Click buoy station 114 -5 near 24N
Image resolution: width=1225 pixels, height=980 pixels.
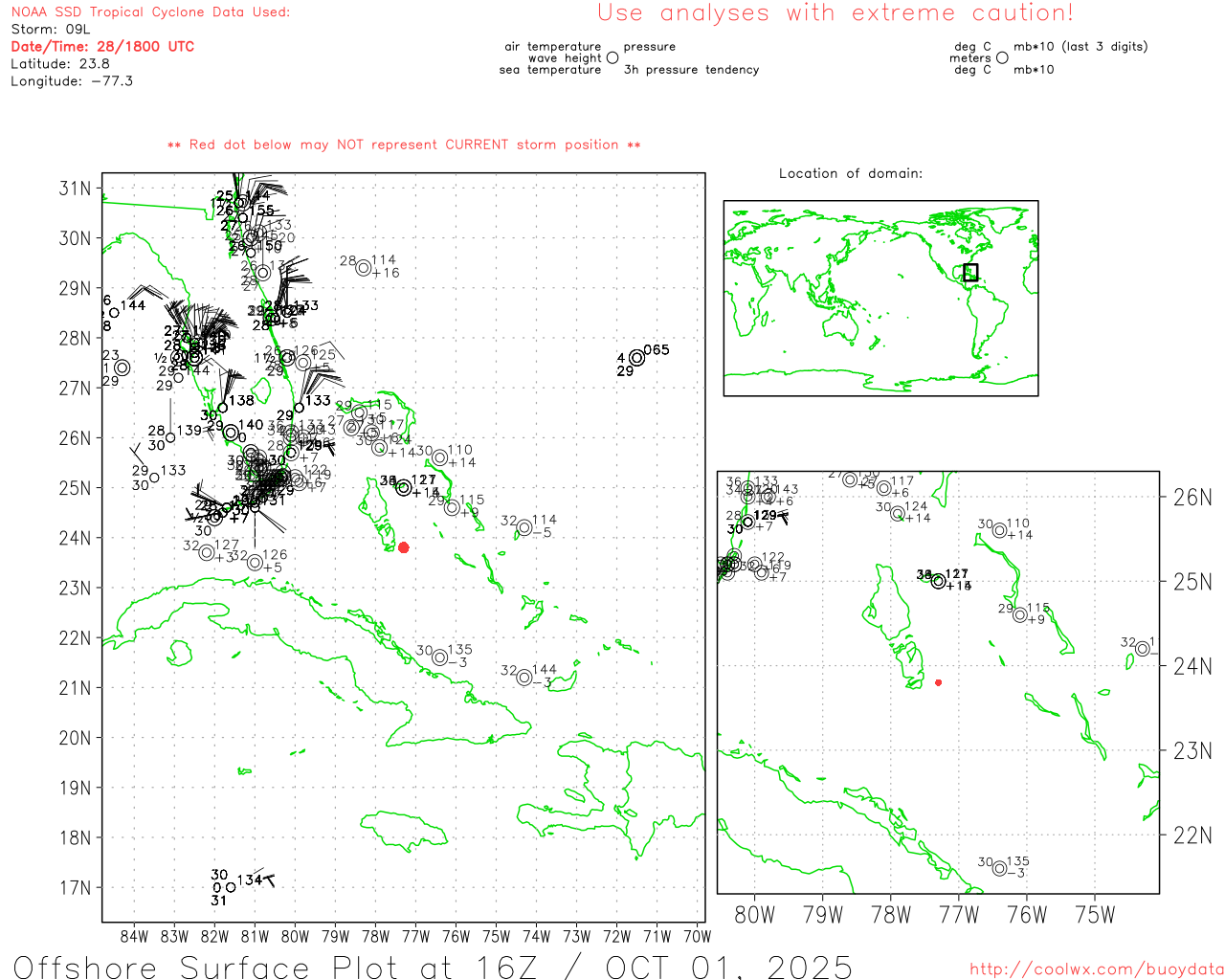[x=524, y=527]
